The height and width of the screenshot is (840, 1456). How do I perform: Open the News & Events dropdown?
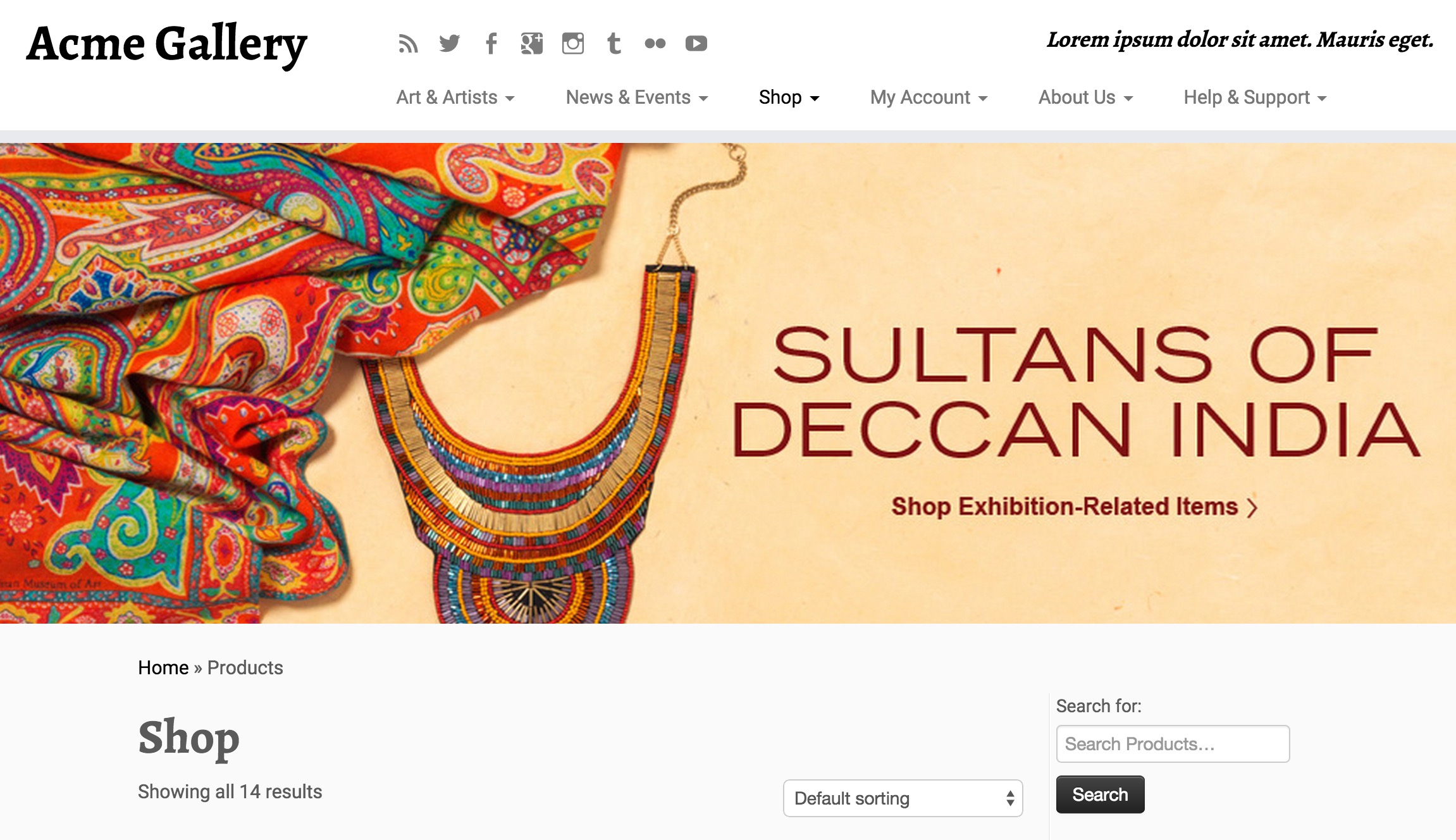point(636,97)
